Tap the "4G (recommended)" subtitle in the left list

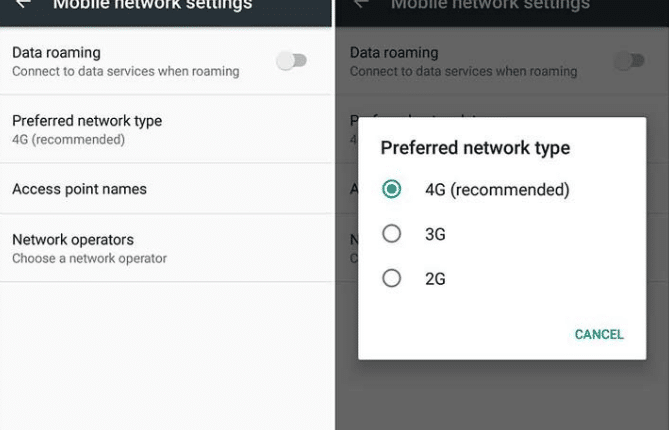click(x=68, y=139)
